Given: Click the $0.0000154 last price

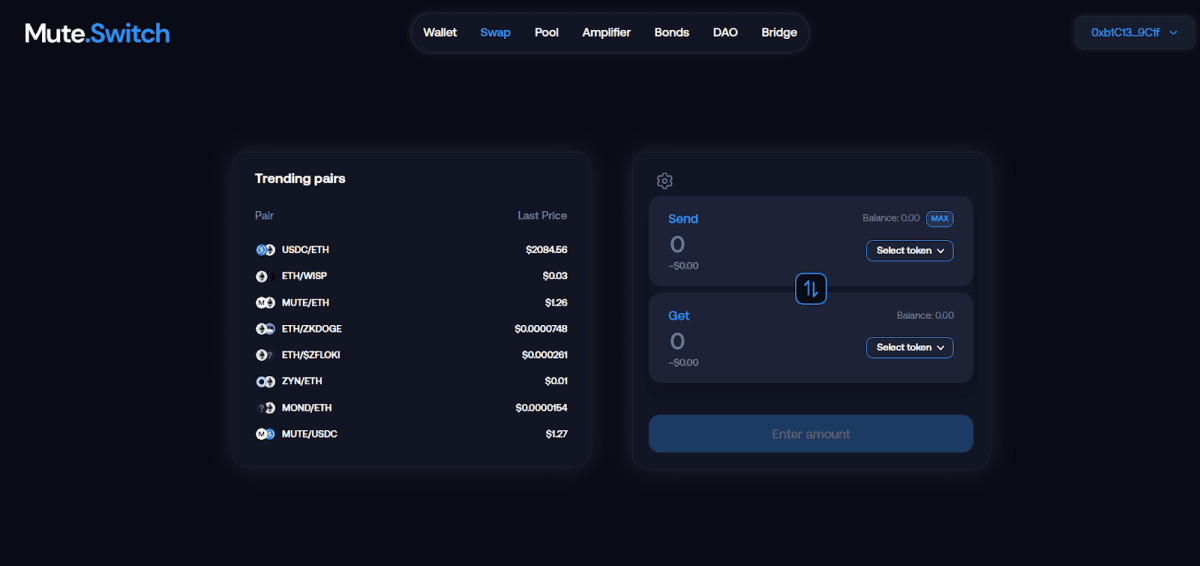Looking at the screenshot, I should tap(541, 408).
